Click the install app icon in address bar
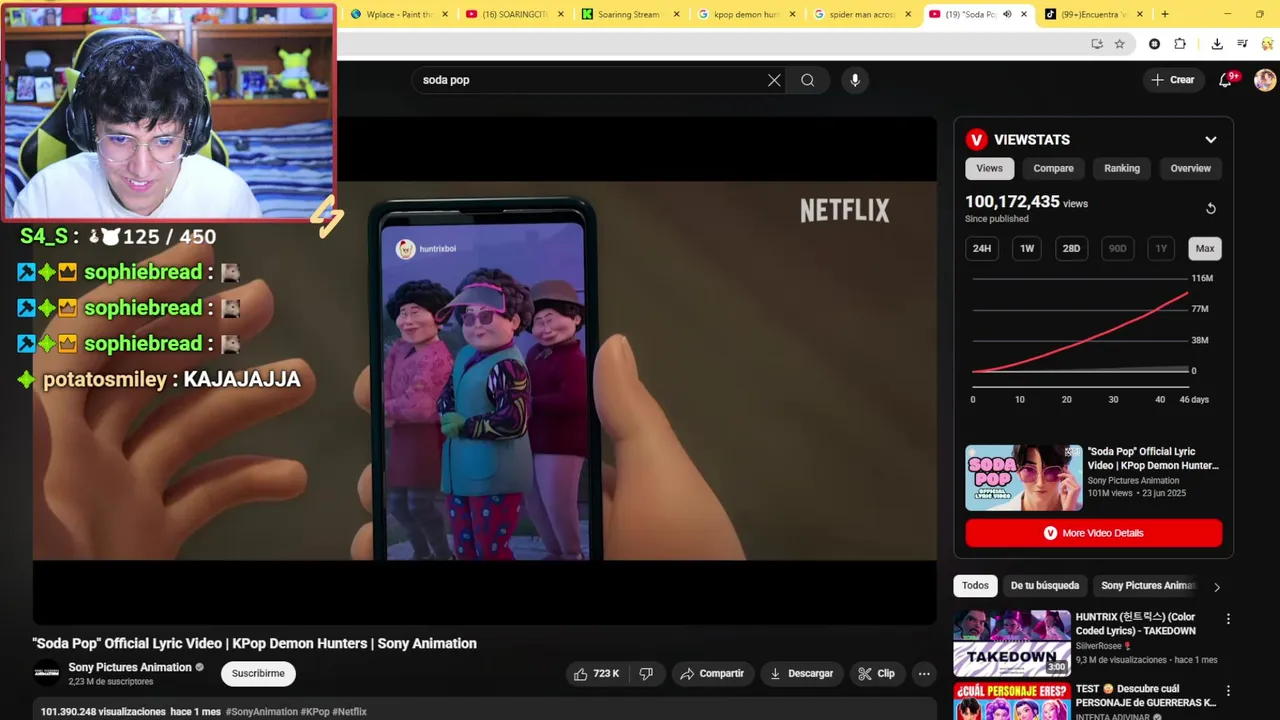1280x720 pixels. pos(1097,44)
